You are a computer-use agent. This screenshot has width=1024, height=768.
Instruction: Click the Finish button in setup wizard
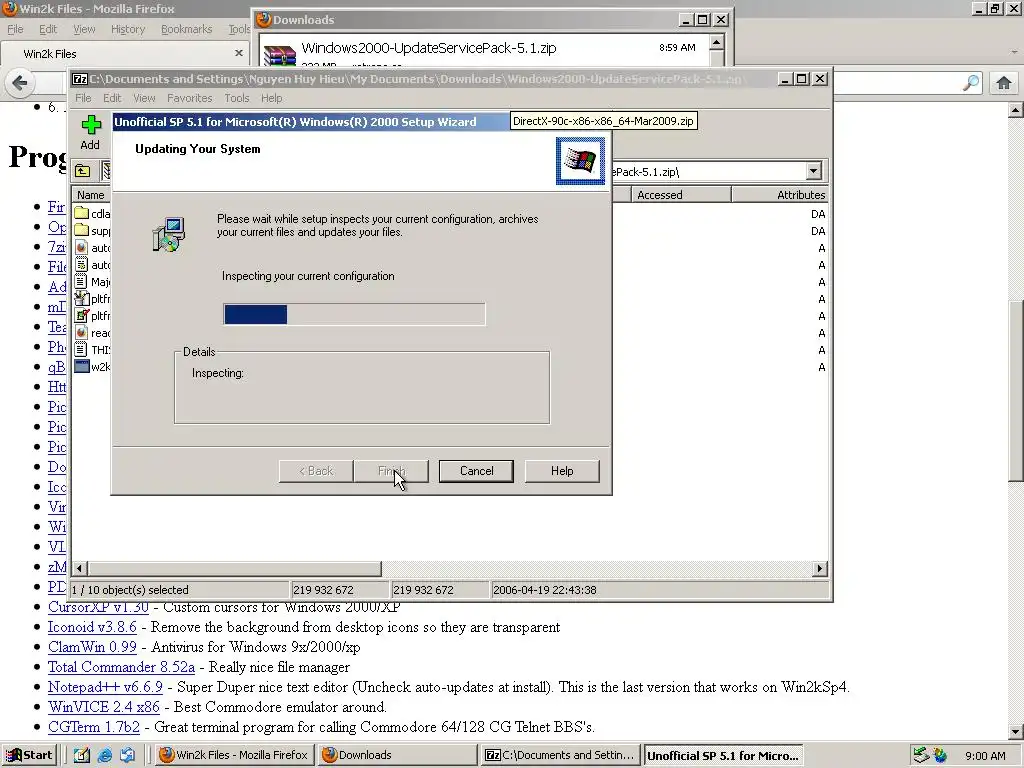coord(391,471)
